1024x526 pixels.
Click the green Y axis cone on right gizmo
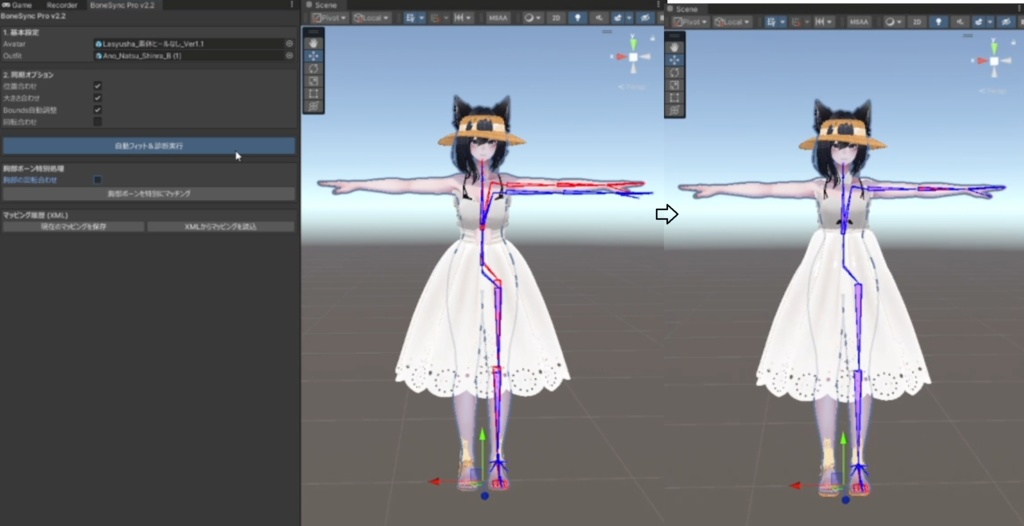point(993,47)
